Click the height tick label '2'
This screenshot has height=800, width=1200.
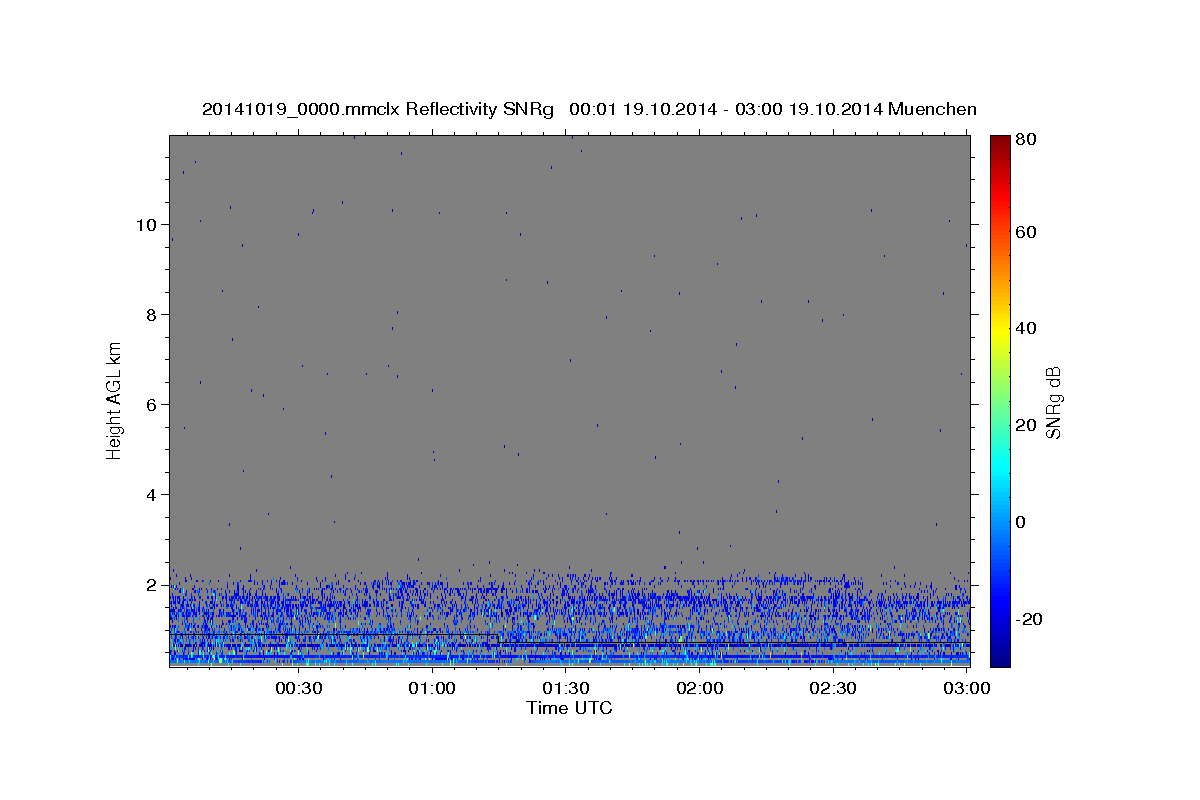pos(151,584)
